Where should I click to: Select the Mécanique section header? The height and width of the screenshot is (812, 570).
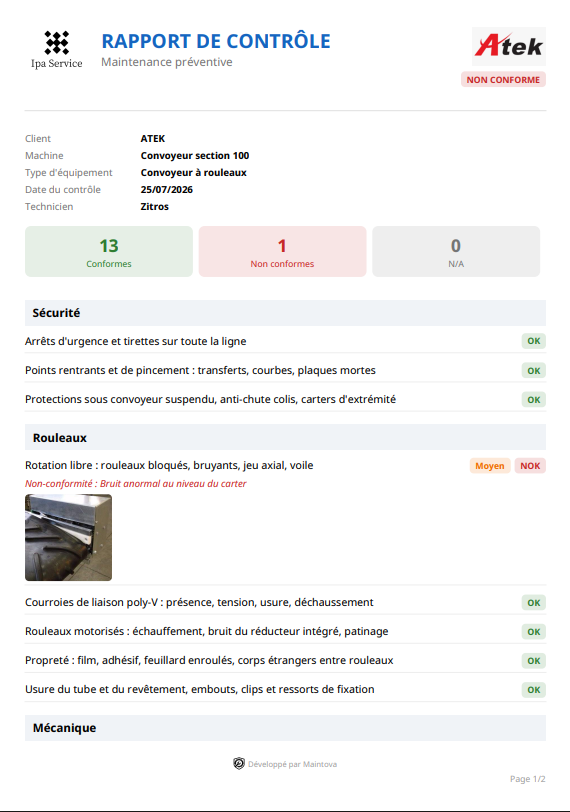(285, 728)
